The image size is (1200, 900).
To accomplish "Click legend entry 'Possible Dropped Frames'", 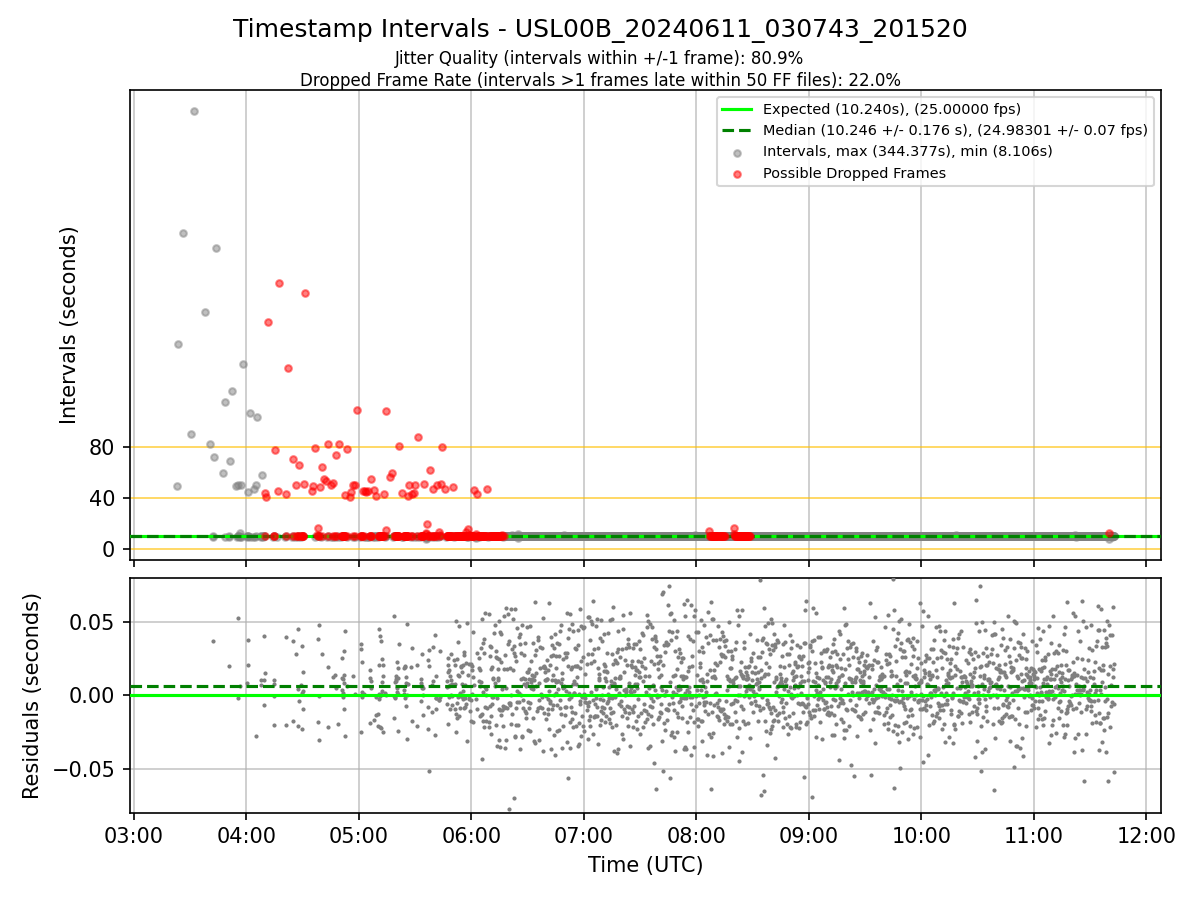I will click(x=854, y=173).
